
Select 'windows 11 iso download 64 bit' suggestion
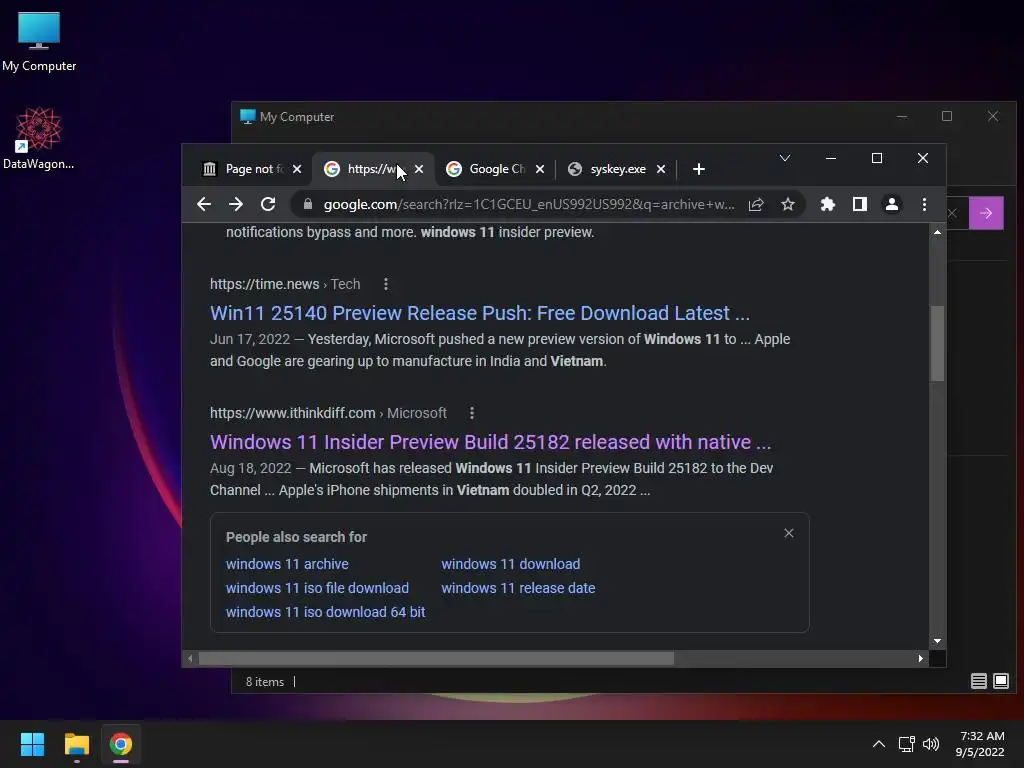(x=325, y=612)
